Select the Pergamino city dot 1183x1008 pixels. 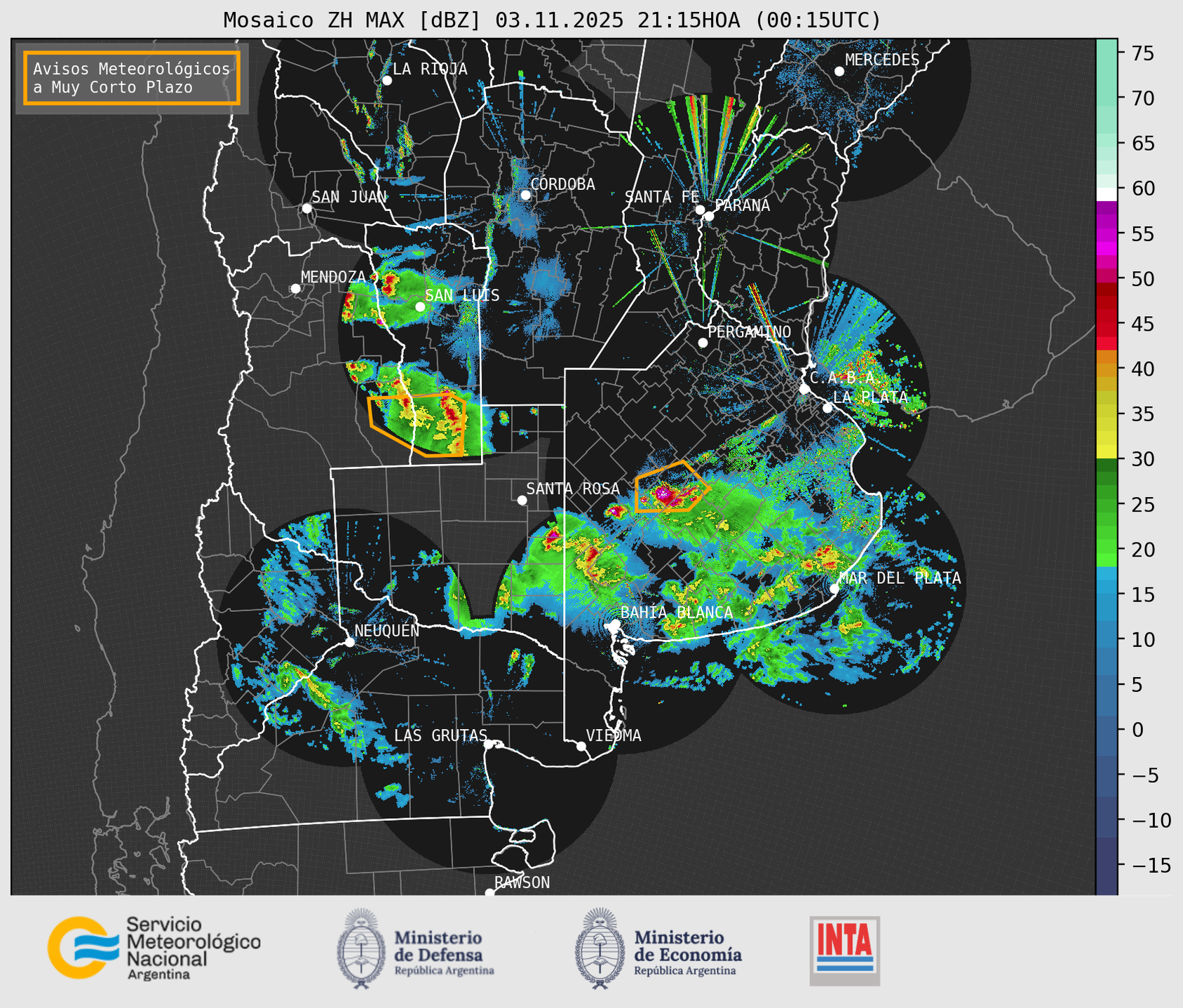(703, 343)
